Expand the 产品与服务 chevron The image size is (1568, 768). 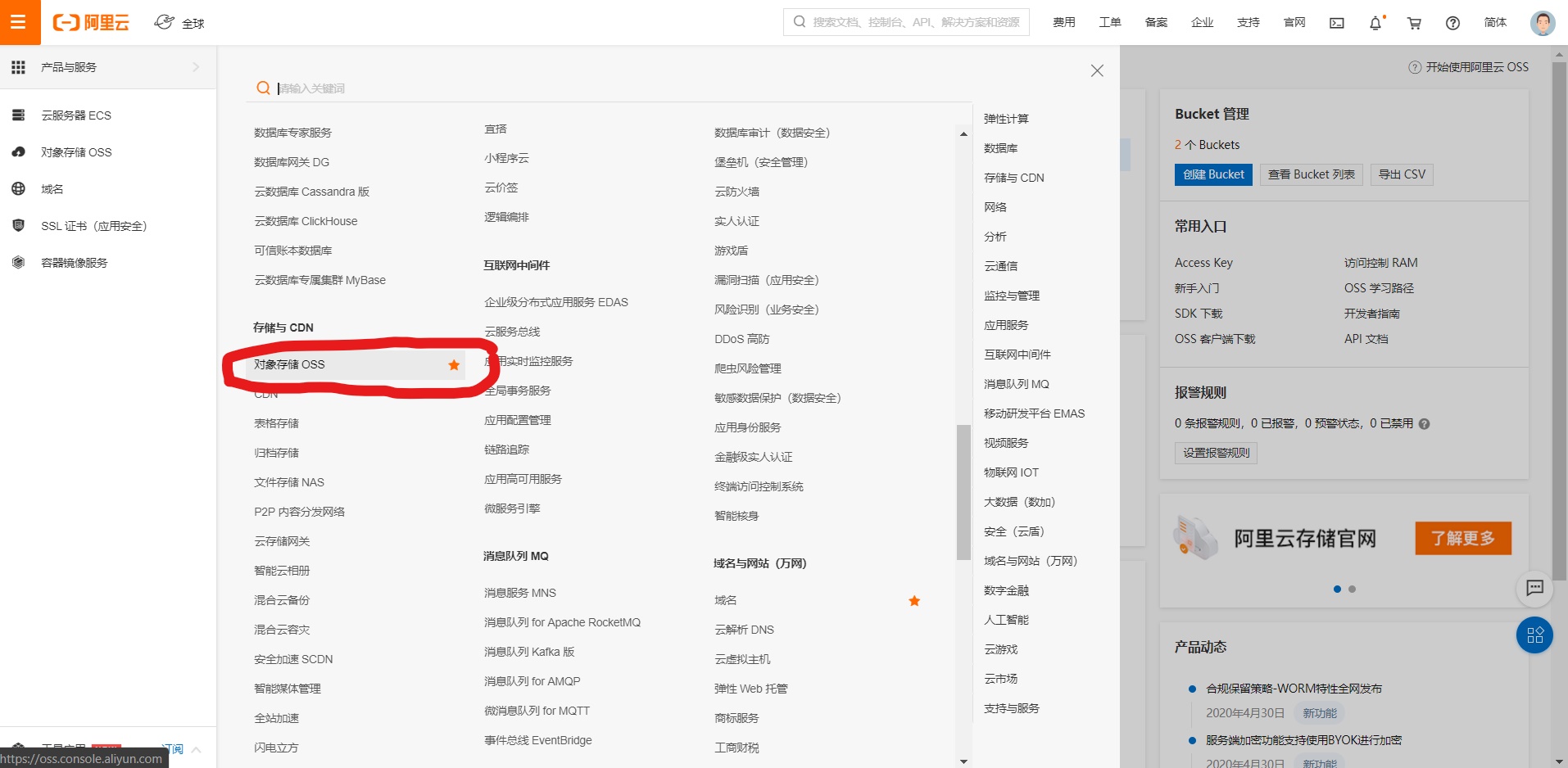point(196,67)
